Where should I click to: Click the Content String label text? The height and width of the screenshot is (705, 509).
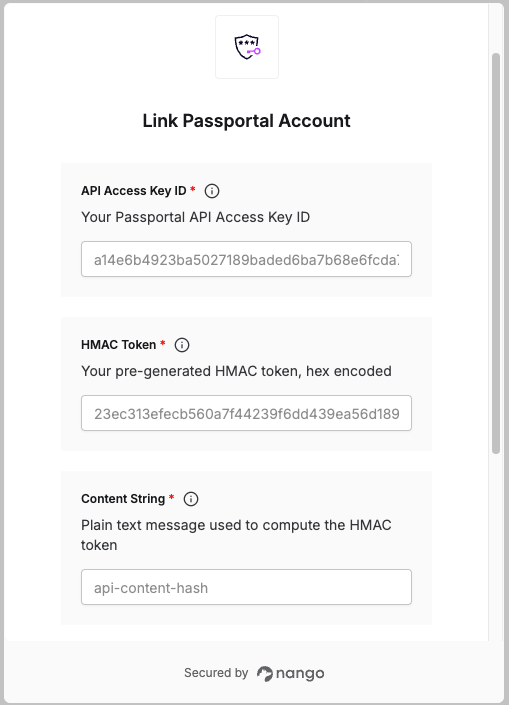[123, 499]
